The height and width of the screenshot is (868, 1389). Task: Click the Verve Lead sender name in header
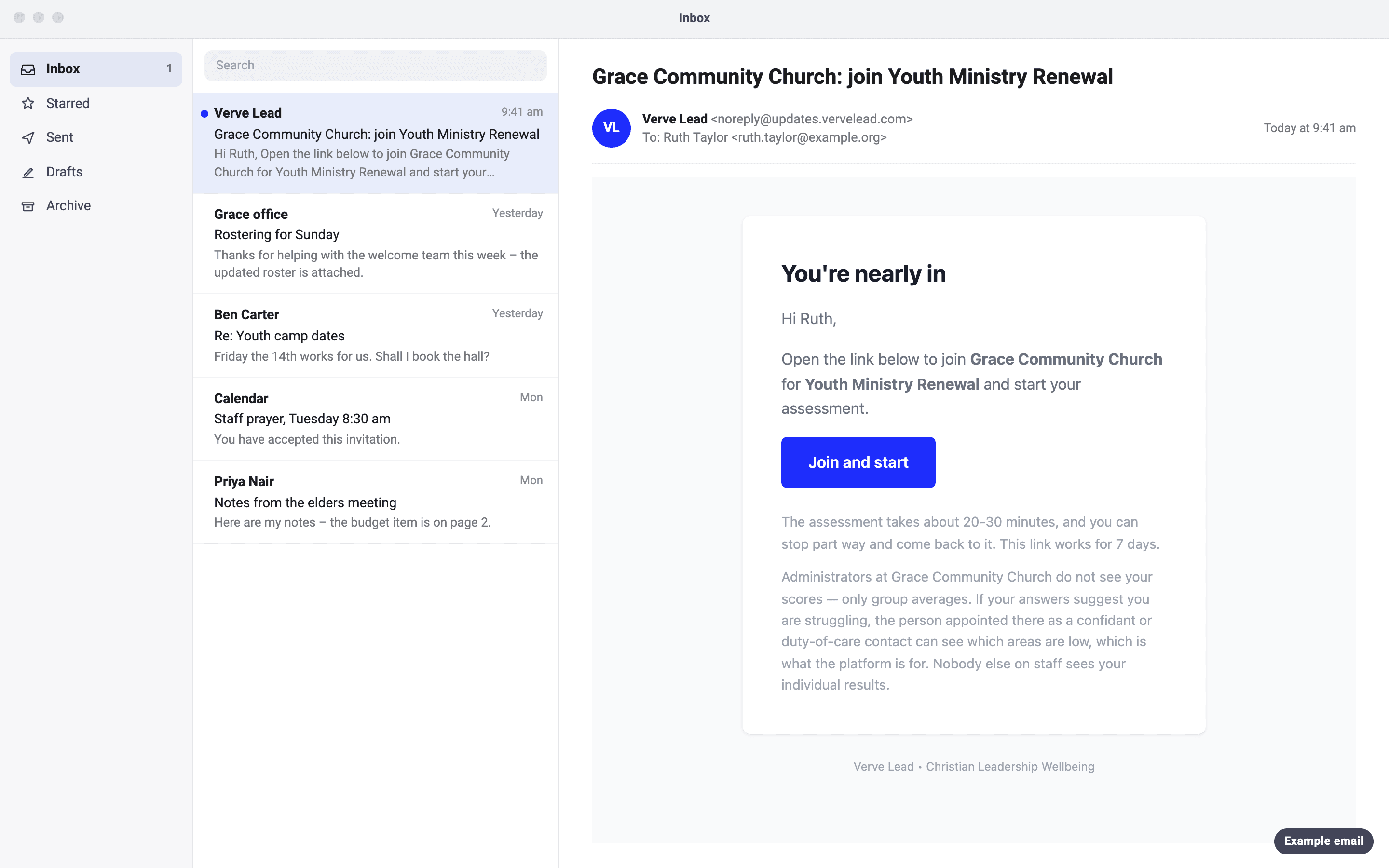[x=674, y=119]
